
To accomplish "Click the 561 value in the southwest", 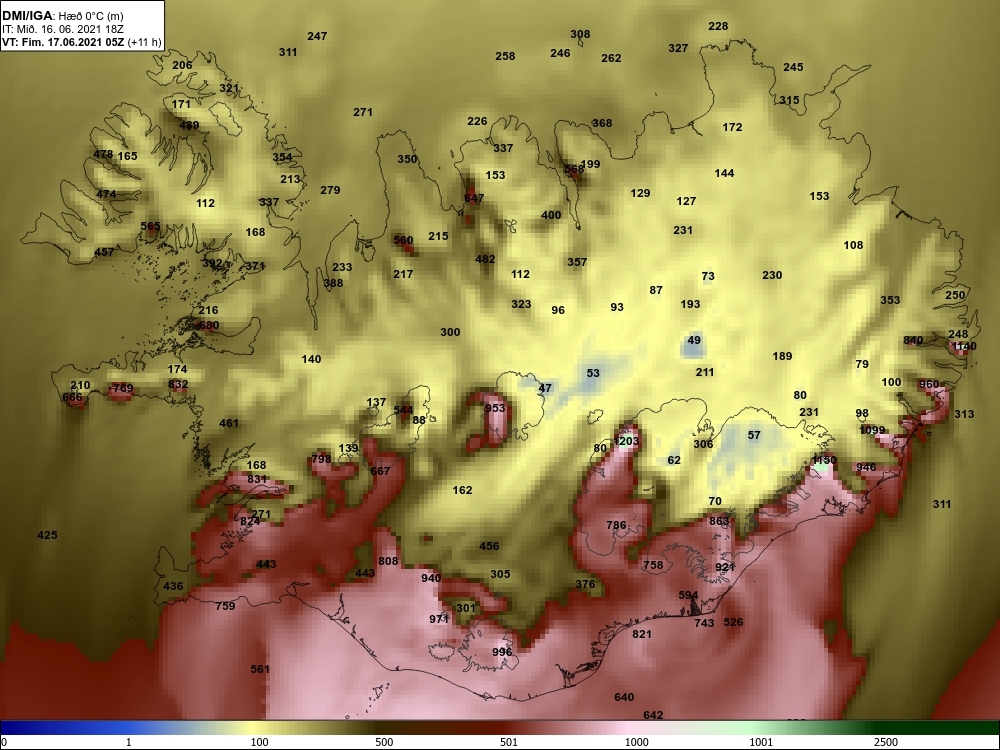I will 260,669.
